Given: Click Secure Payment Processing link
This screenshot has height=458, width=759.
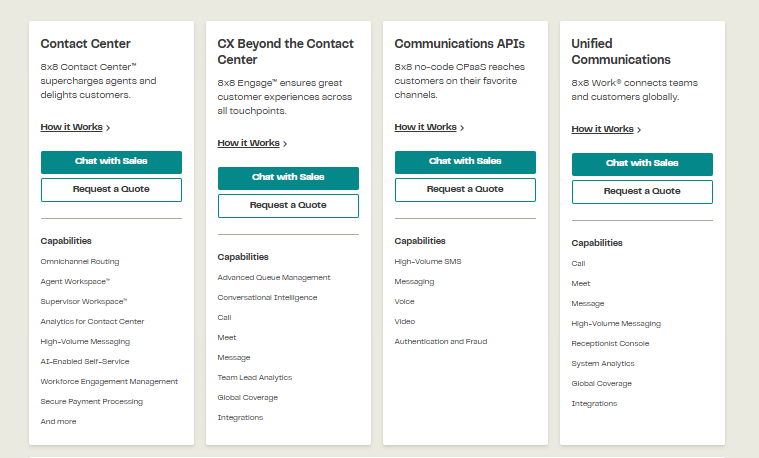Looking at the screenshot, I should click(91, 402).
